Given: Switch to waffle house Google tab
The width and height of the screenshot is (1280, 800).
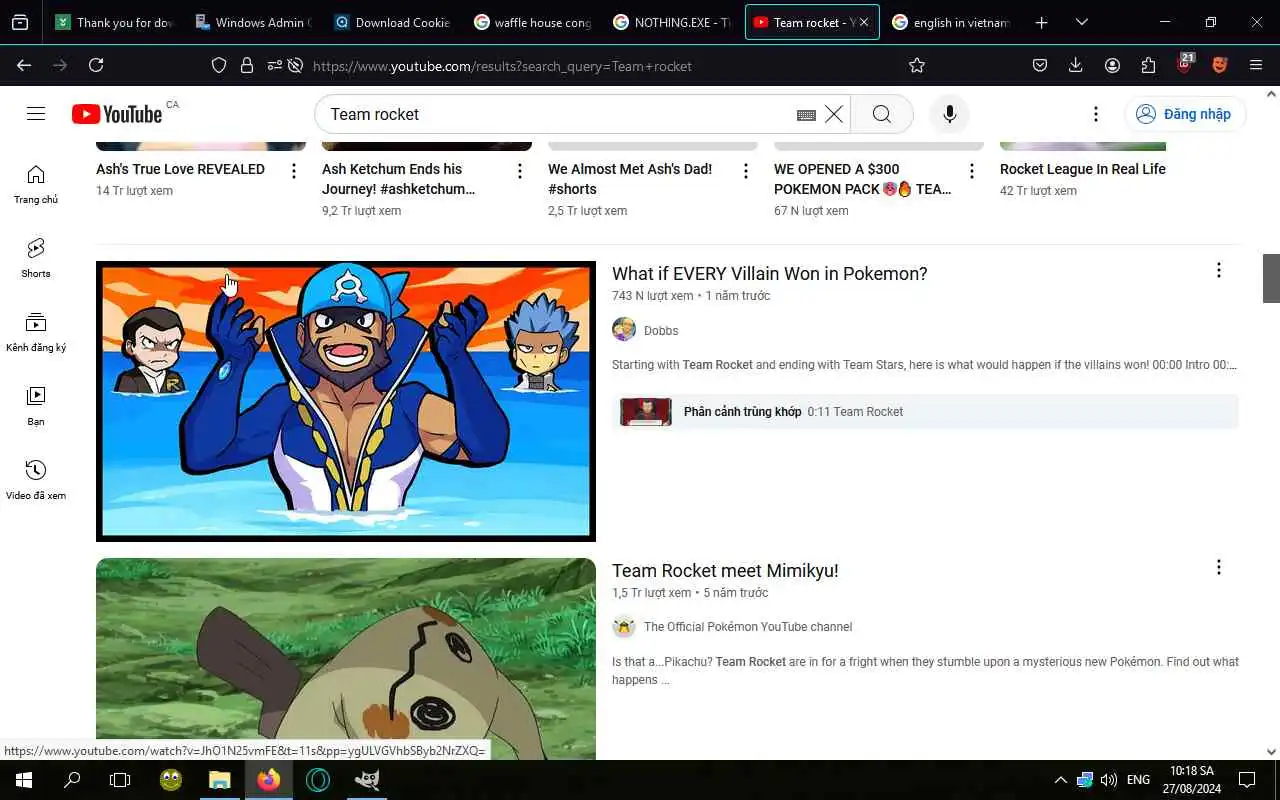Looking at the screenshot, I should click(532, 22).
